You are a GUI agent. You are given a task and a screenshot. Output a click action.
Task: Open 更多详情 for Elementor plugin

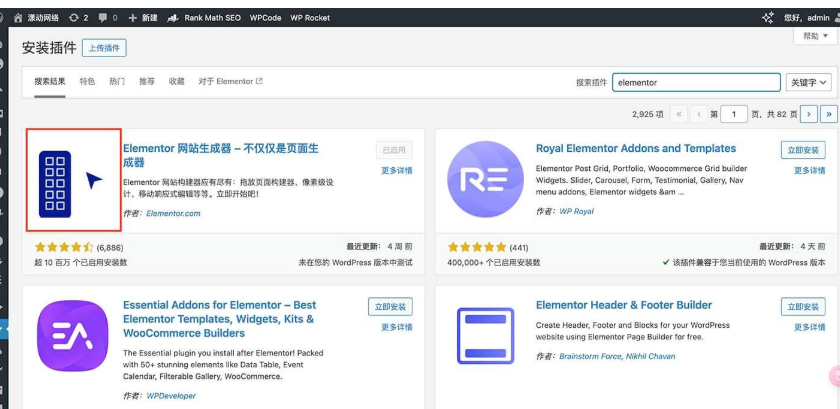(x=396, y=170)
